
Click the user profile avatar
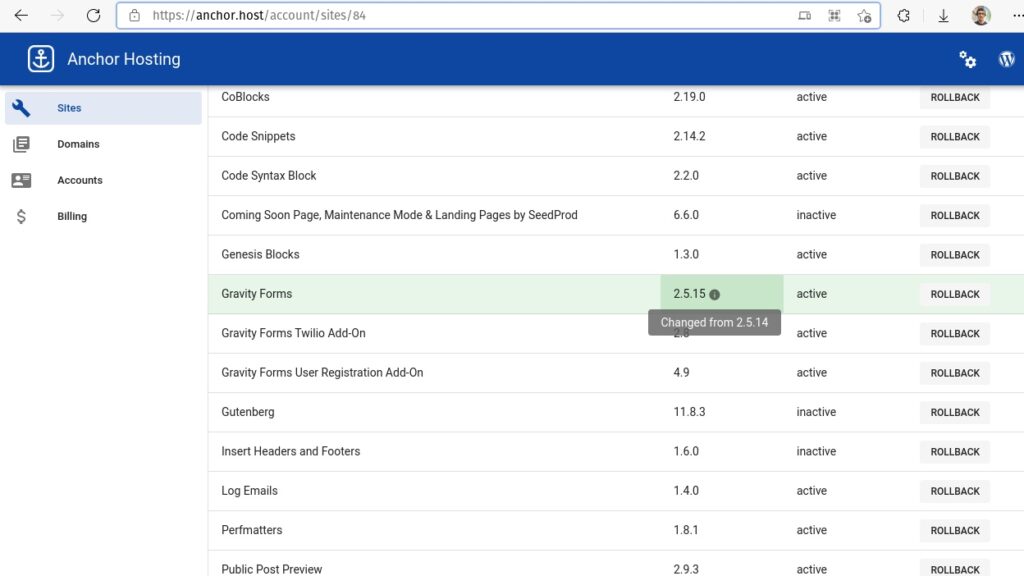[x=981, y=15]
